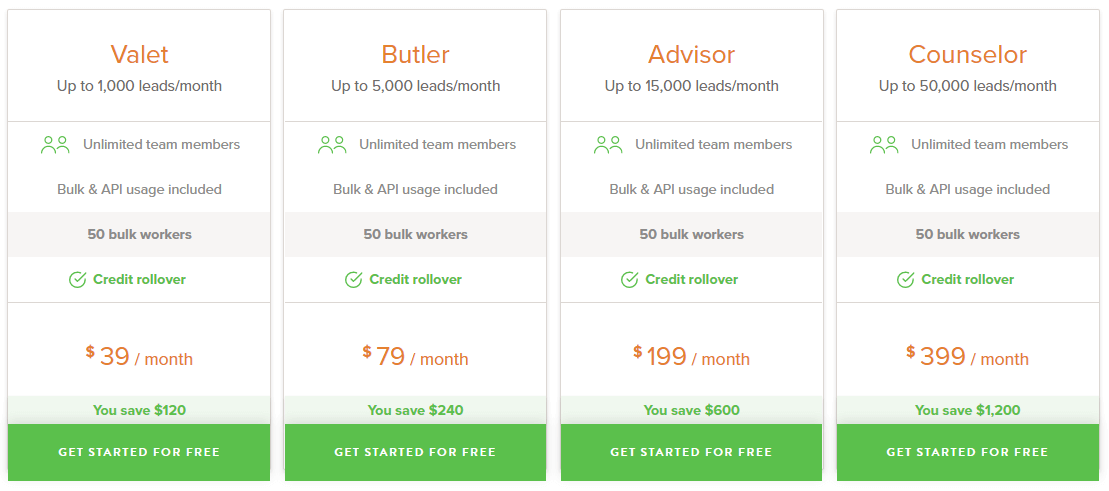Choose the Counselor plan heading
The height and width of the screenshot is (491, 1109).
(968, 54)
